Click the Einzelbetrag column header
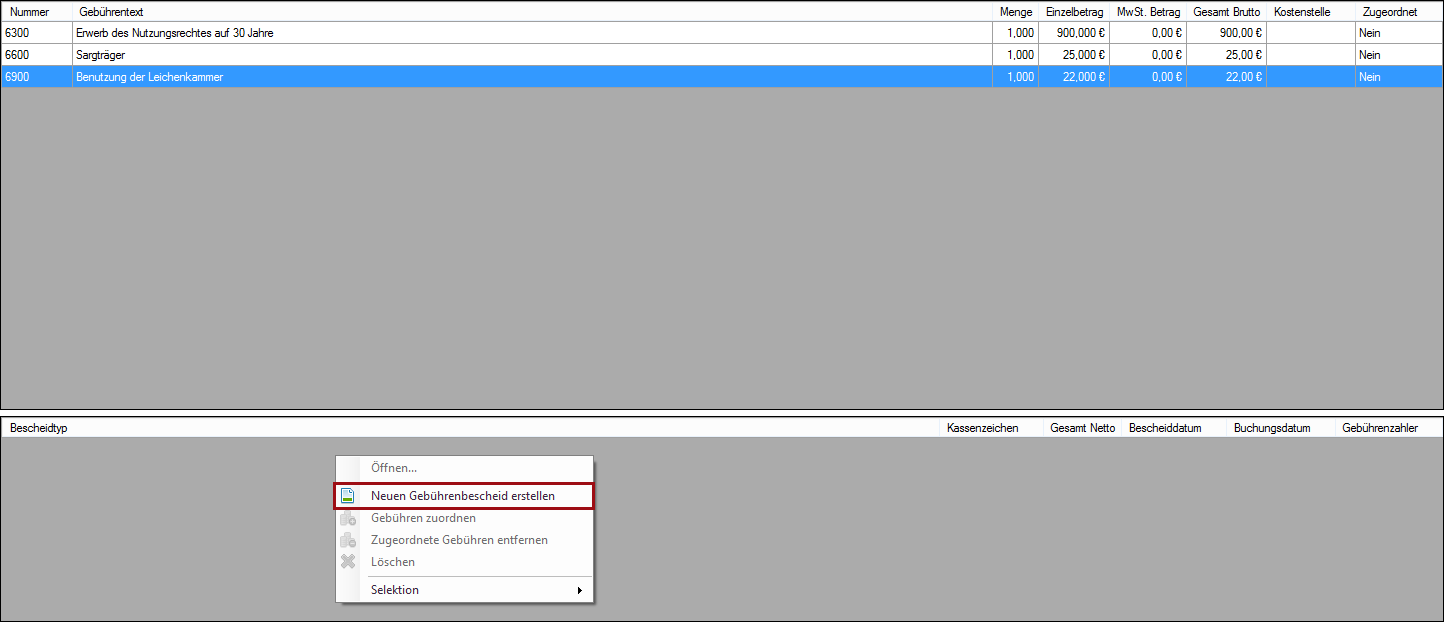 pyautogui.click(x=1073, y=12)
